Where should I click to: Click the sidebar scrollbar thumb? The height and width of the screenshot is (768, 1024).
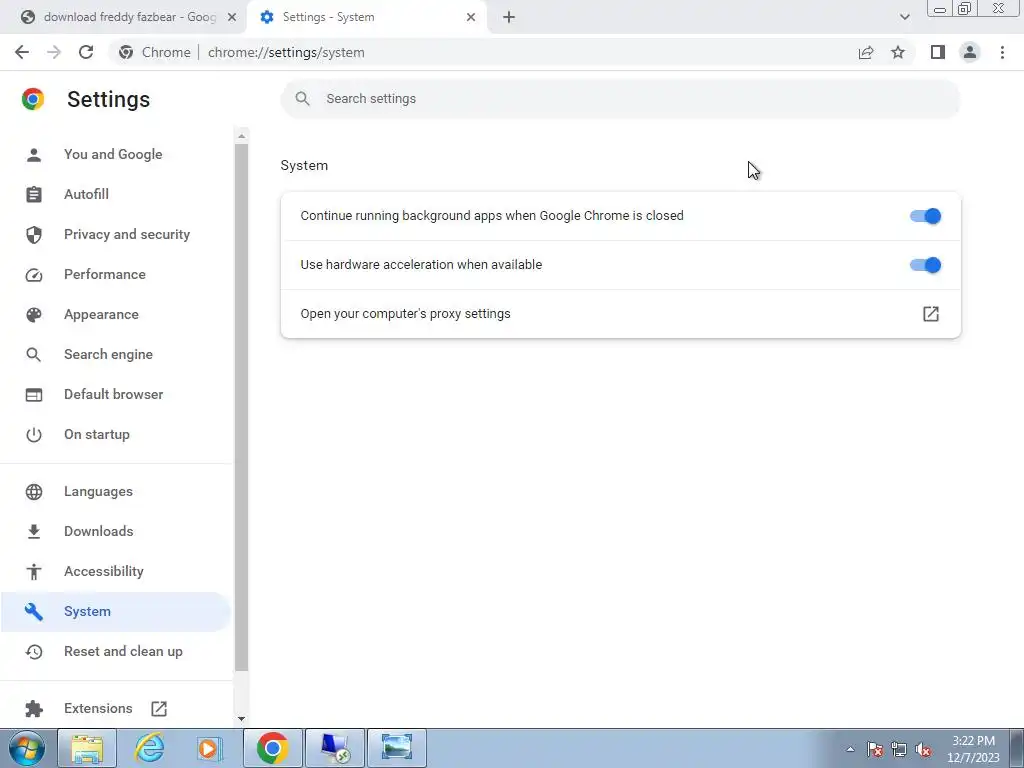click(242, 408)
